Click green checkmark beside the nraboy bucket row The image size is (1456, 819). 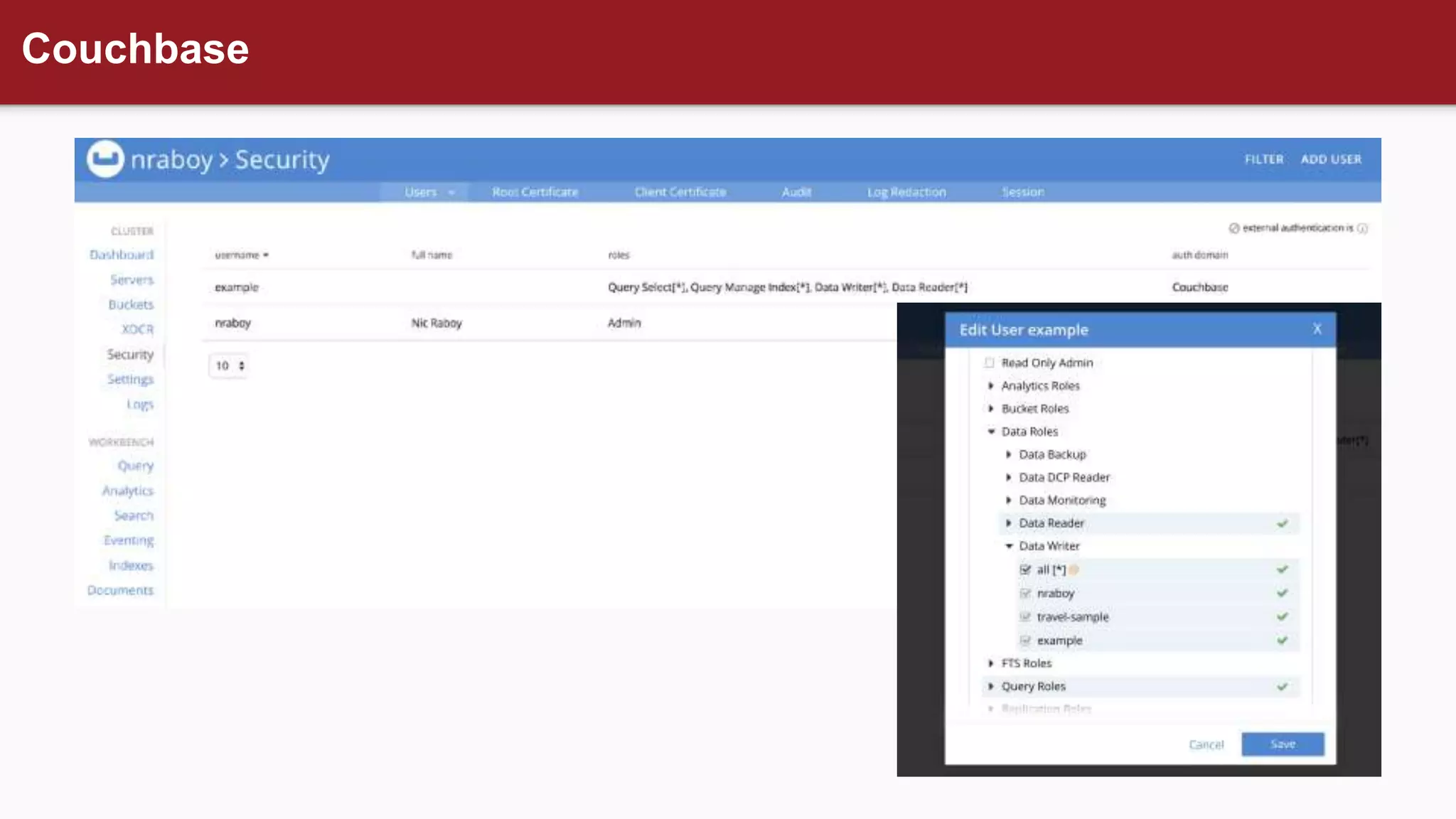coord(1283,593)
